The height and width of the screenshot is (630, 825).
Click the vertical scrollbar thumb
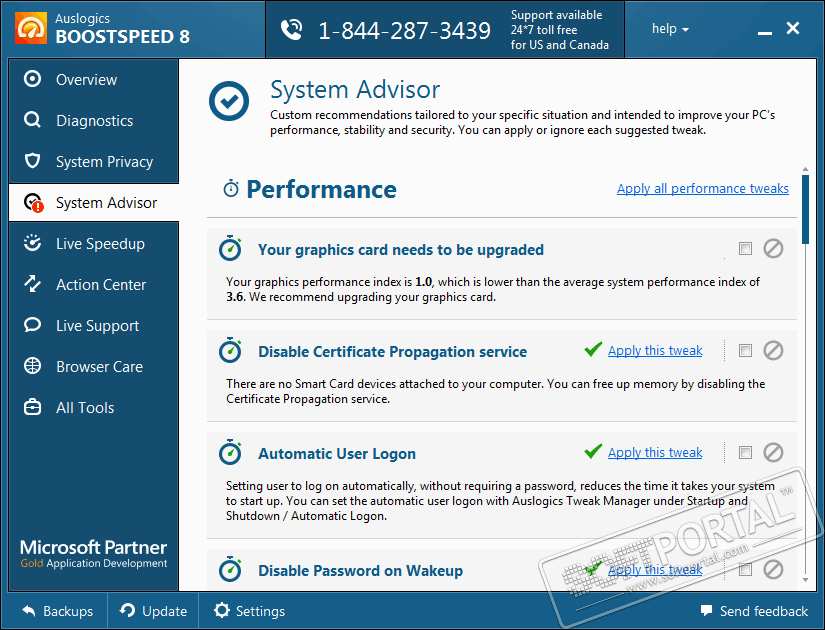[805, 209]
